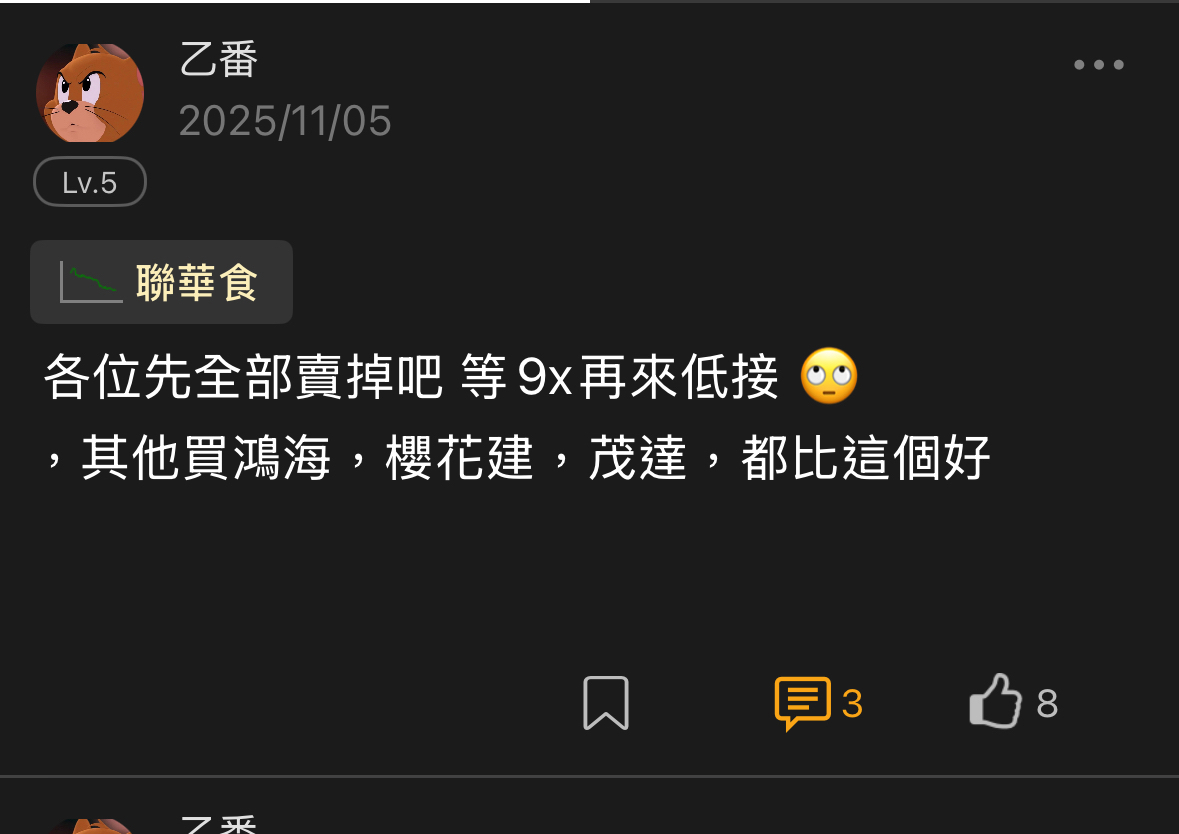Open 乙番's cartoon mouse avatar
This screenshot has height=834, width=1179.
[89, 92]
